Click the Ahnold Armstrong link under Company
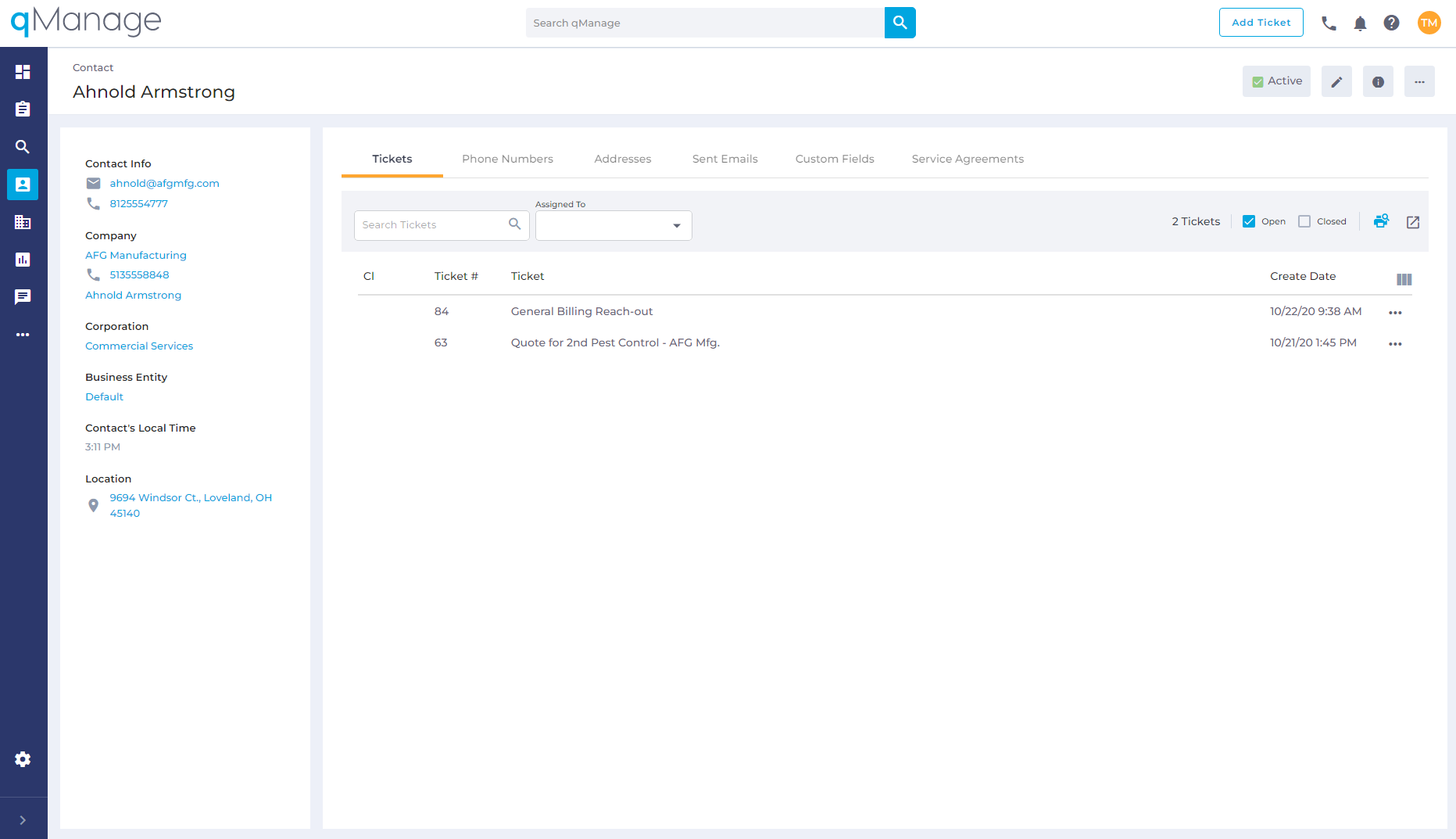The width and height of the screenshot is (1456, 839). [x=133, y=296]
